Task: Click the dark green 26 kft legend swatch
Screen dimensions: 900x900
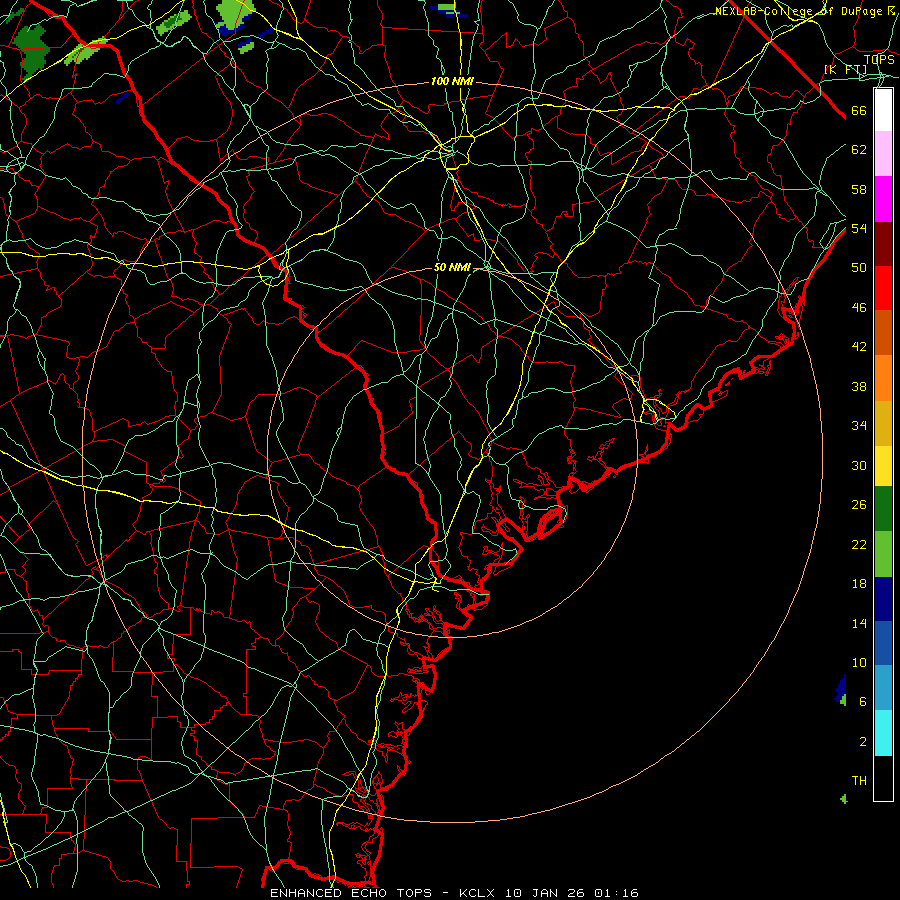Action: click(x=883, y=509)
